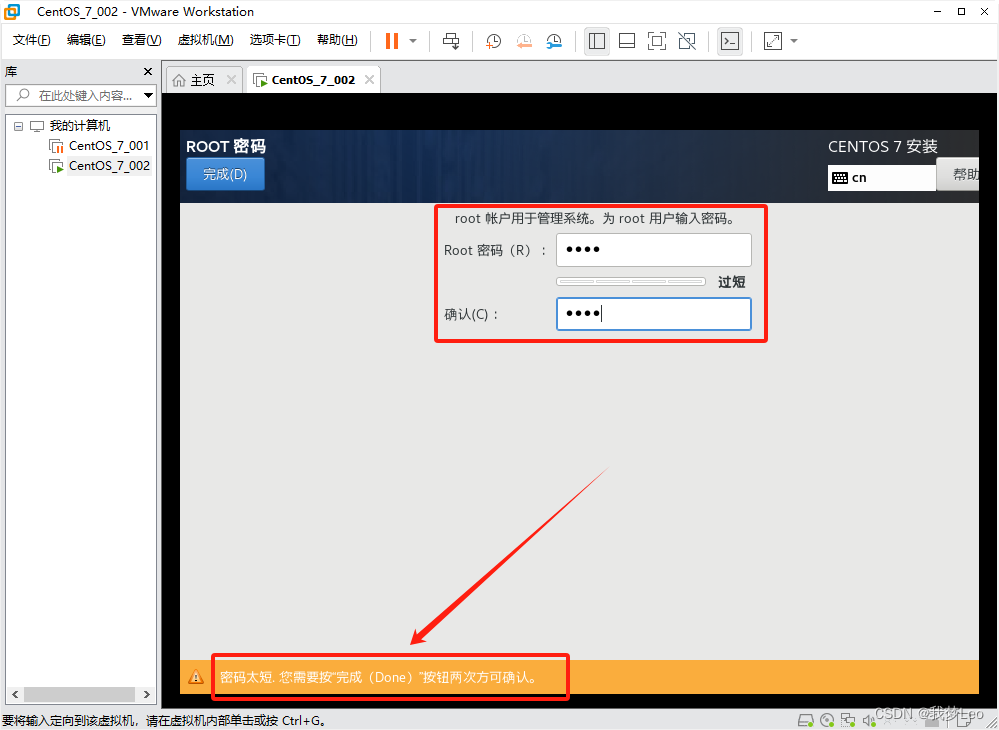
Task: Take a snapshot of the virtual machine
Action: pyautogui.click(x=493, y=41)
